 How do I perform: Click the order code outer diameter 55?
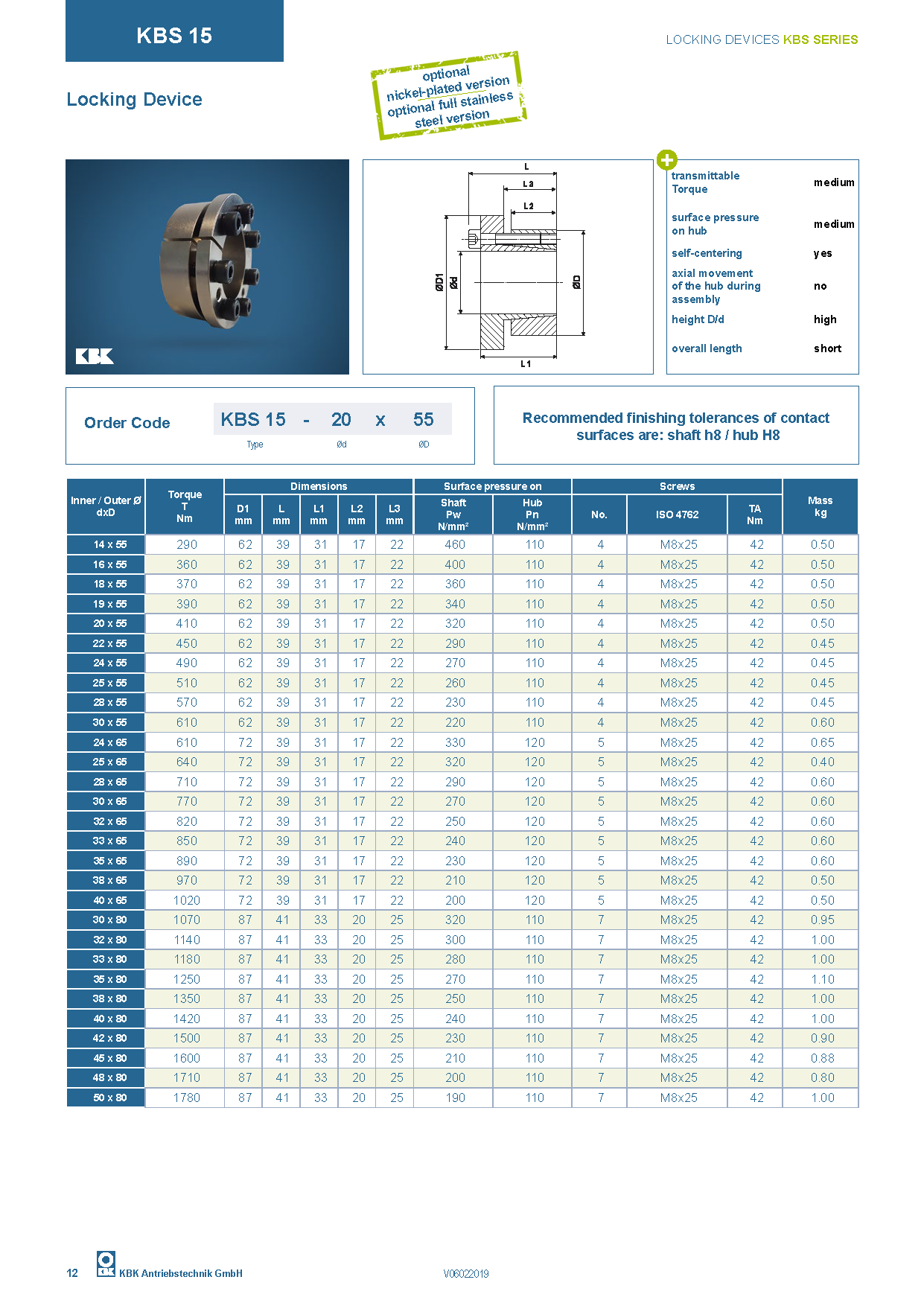pyautogui.click(x=423, y=420)
